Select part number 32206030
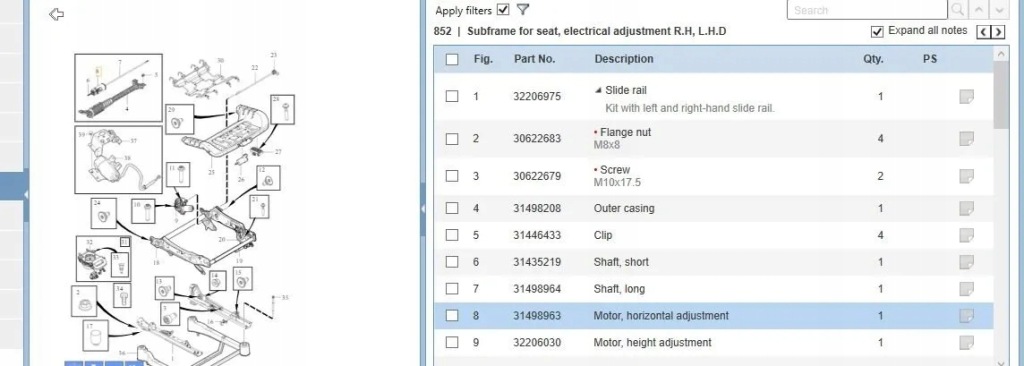The height and width of the screenshot is (366, 1024). coord(537,342)
